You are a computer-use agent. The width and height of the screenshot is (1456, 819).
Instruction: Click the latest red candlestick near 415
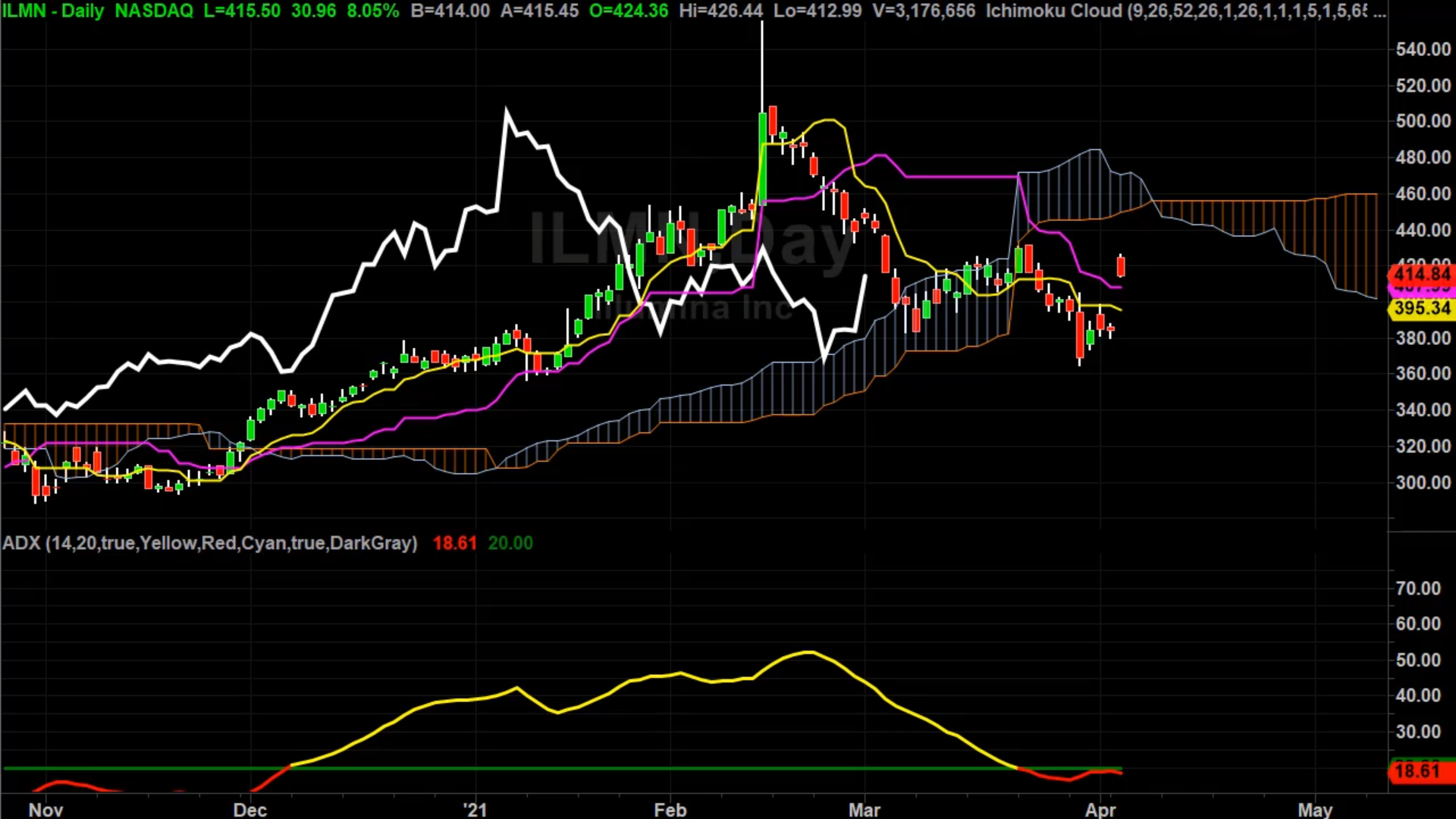(1121, 266)
